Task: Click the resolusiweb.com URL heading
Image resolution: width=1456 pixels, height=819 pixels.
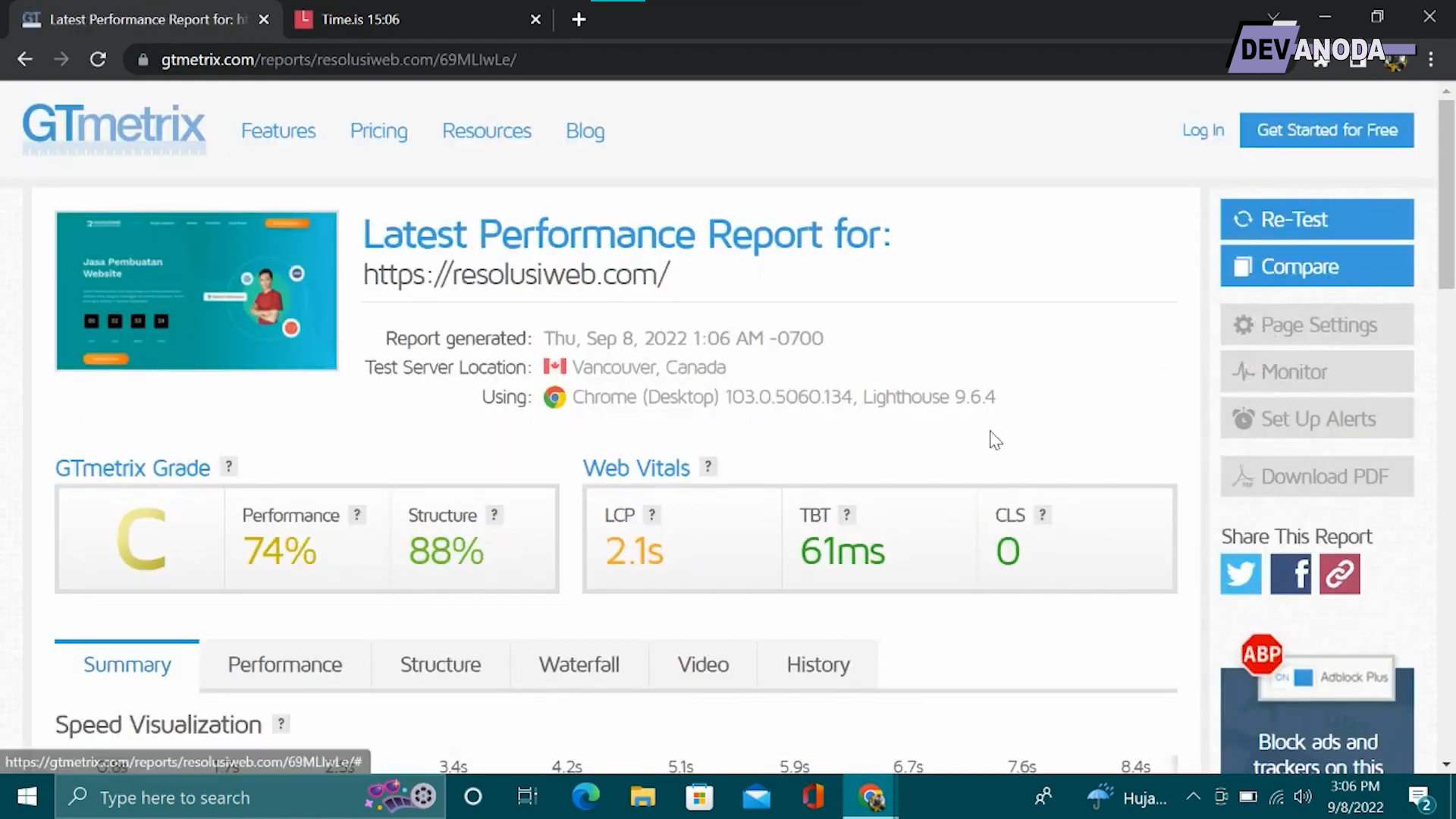Action: (x=516, y=275)
